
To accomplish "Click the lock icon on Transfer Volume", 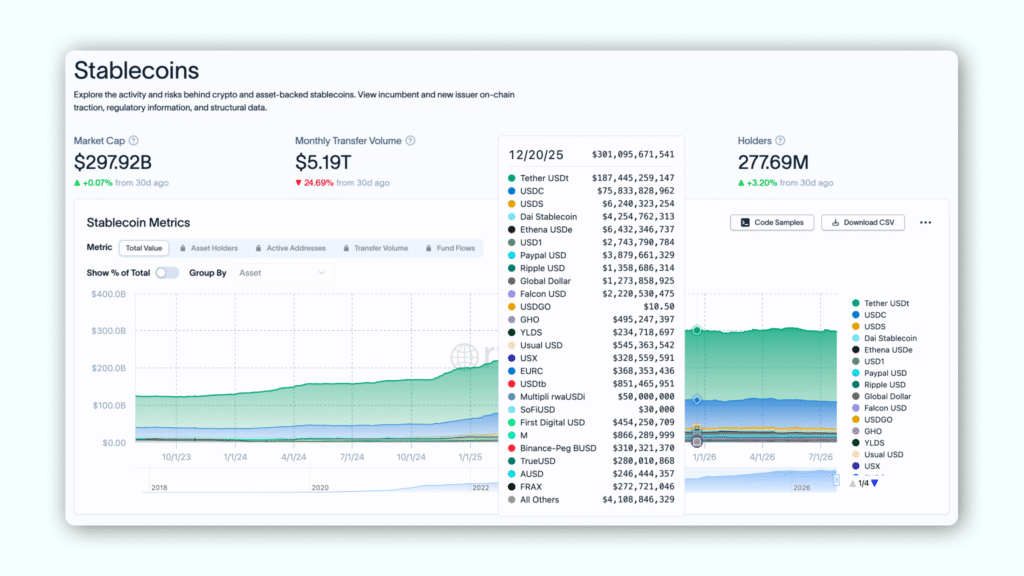I will click(346, 248).
